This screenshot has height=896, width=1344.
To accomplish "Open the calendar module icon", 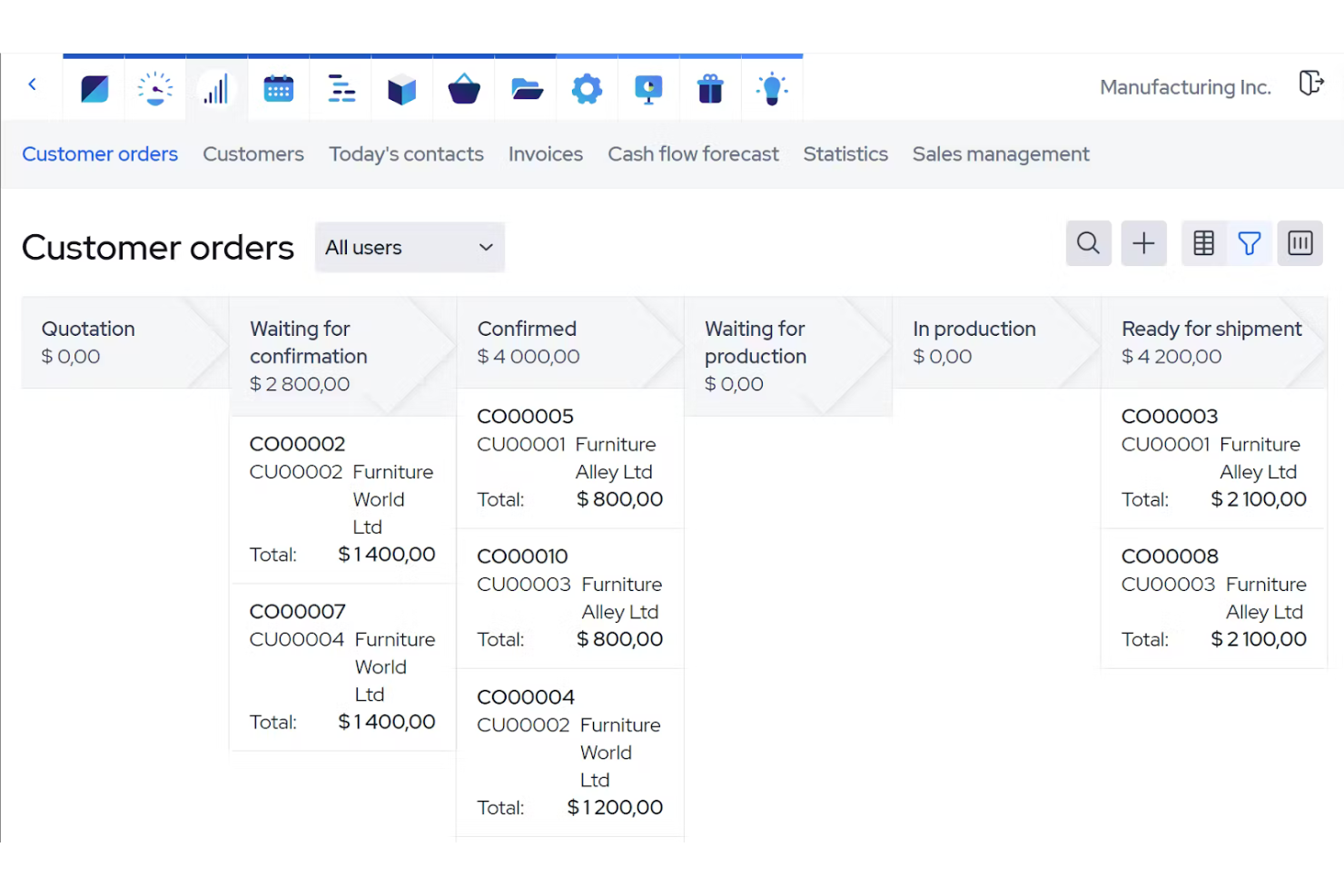I will (278, 87).
